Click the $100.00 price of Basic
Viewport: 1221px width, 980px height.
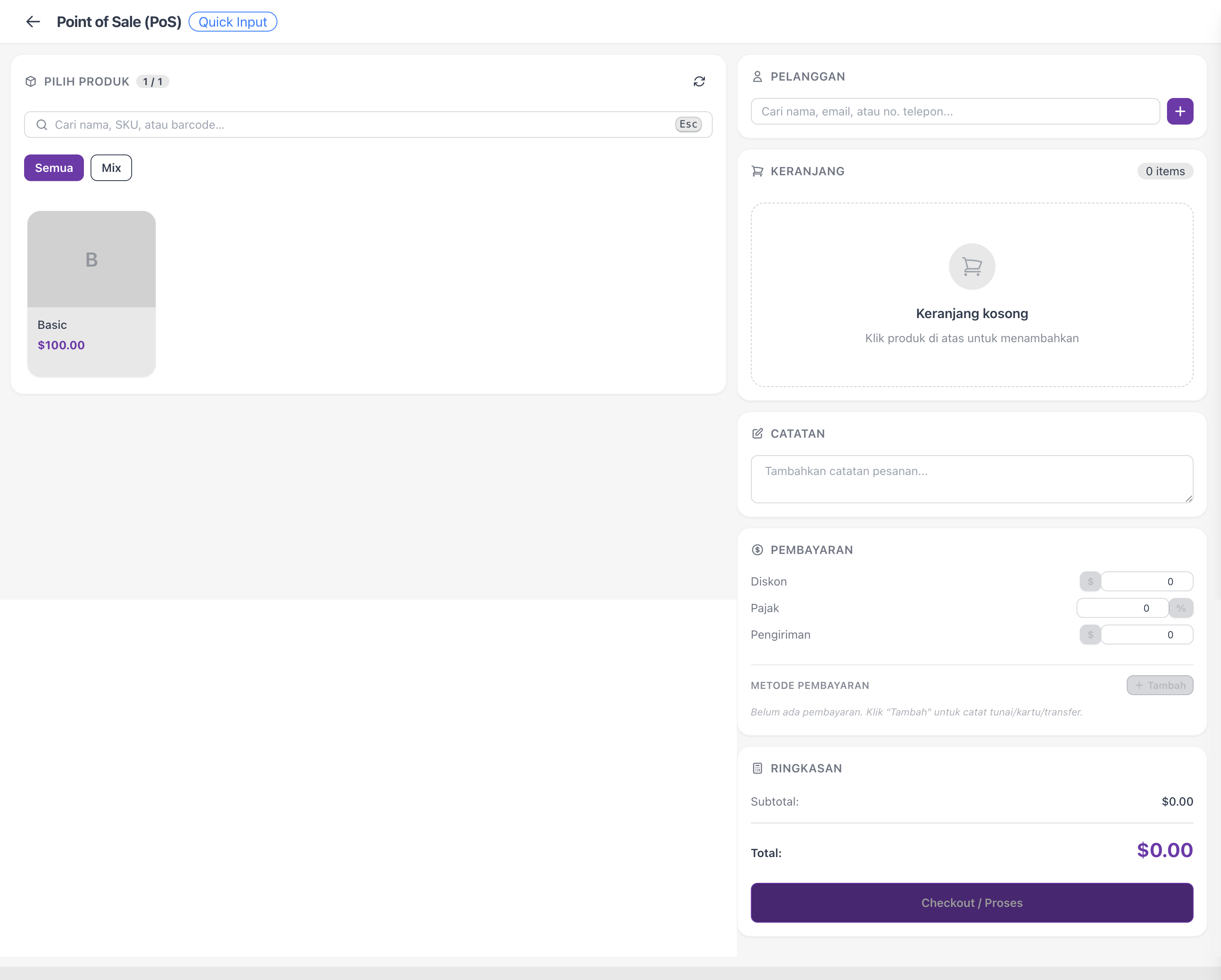point(61,345)
